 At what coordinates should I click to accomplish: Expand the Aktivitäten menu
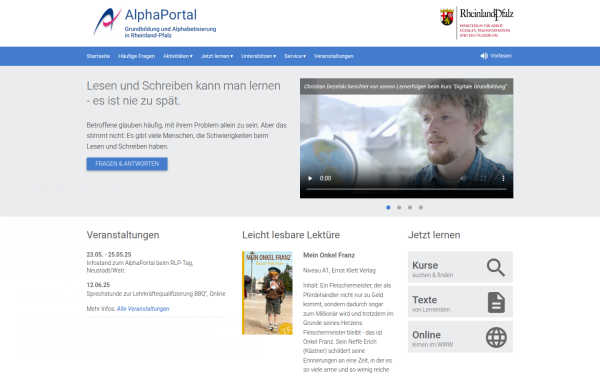click(x=178, y=56)
